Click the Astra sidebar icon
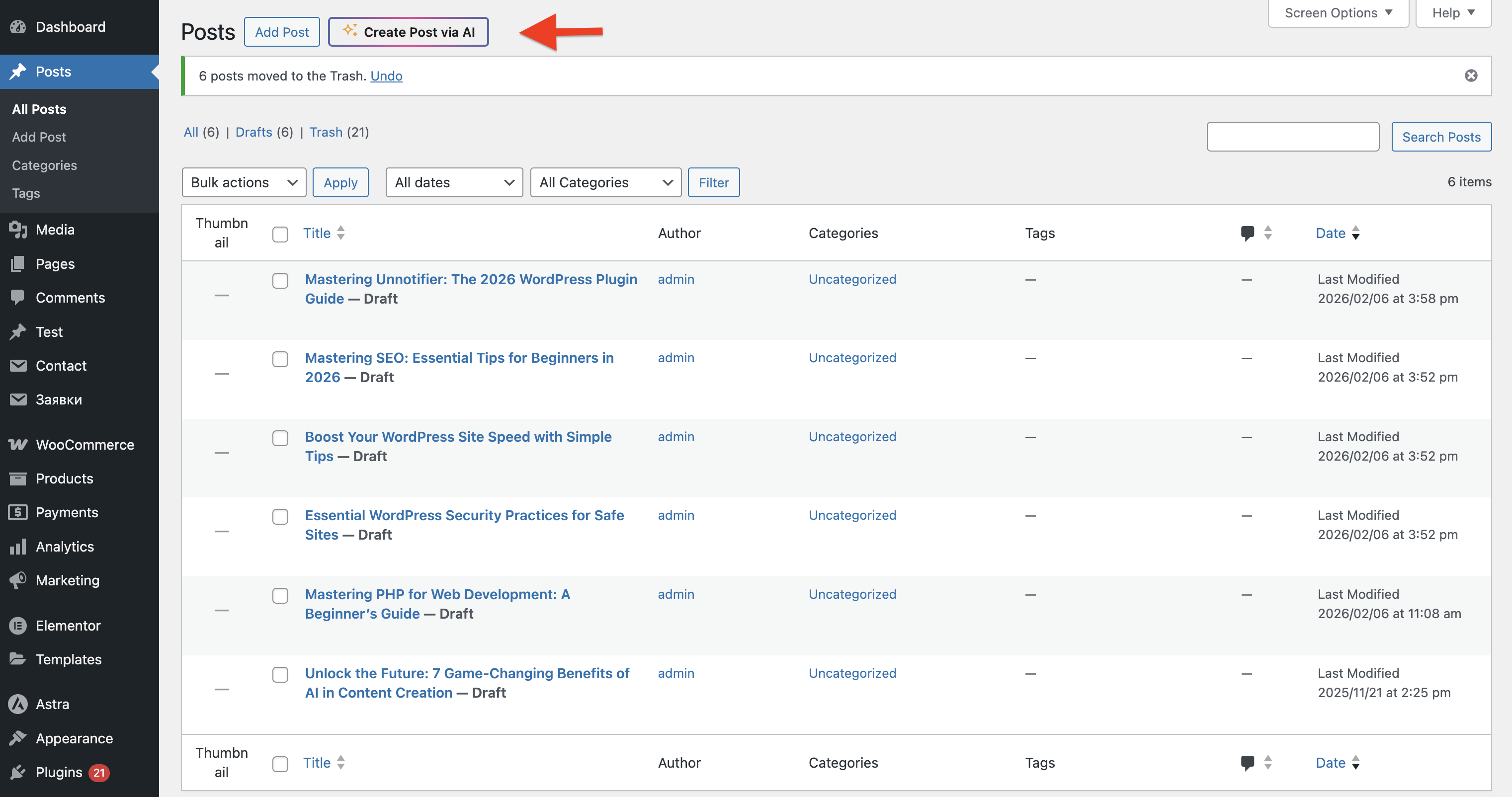1512x797 pixels. pyautogui.click(x=17, y=704)
